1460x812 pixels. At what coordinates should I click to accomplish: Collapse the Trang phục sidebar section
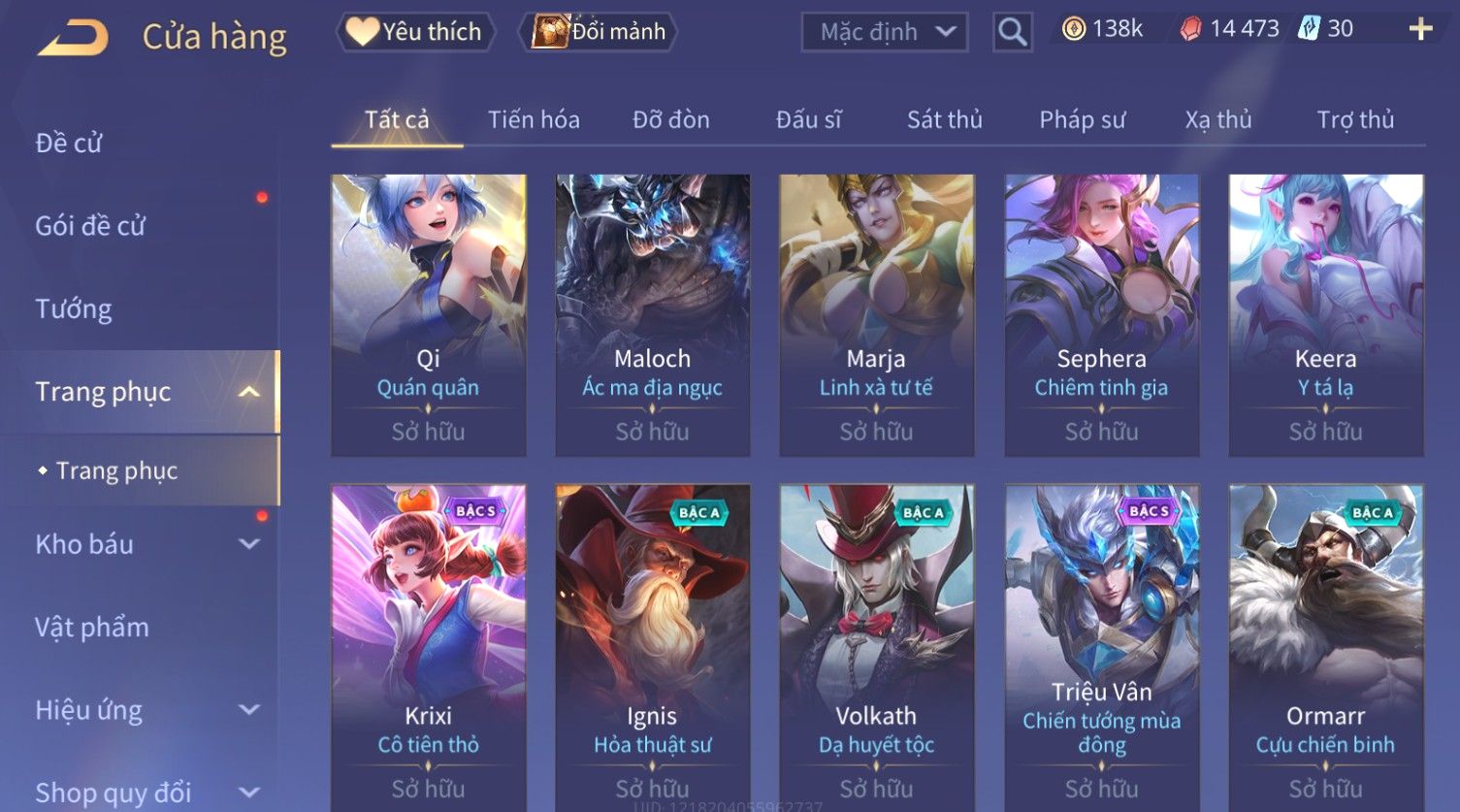[x=249, y=392]
